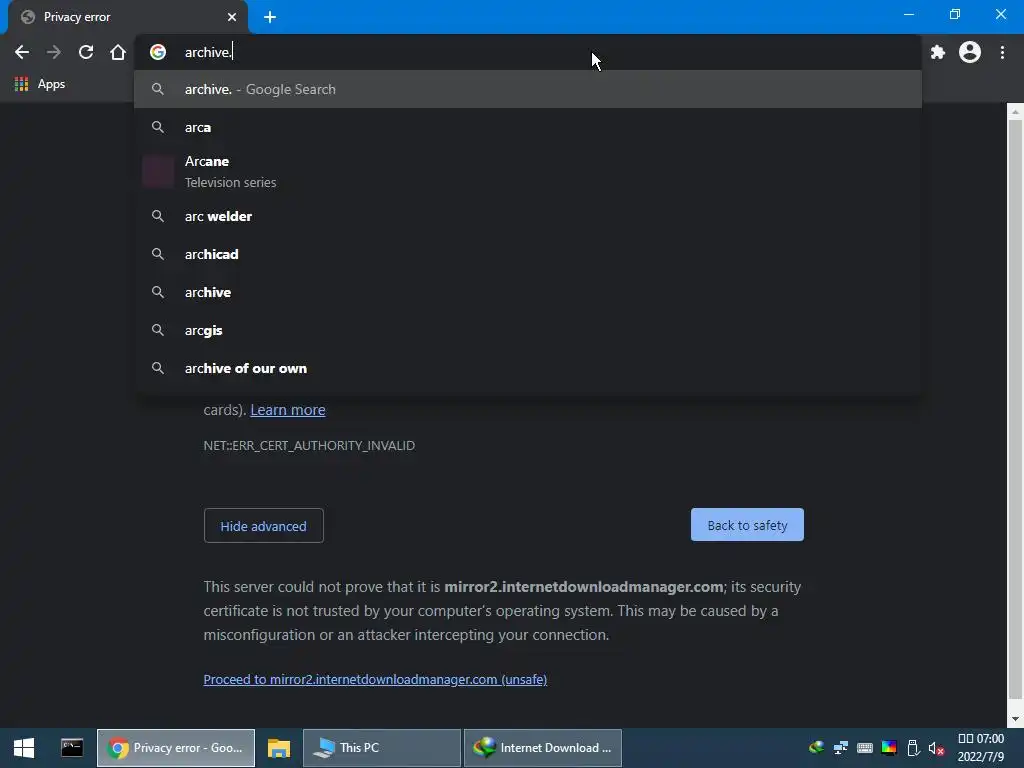The image size is (1024, 768).
Task: Proceed to mirror2.internetdownloadmanager.com (unsafe) link
Action: click(375, 679)
